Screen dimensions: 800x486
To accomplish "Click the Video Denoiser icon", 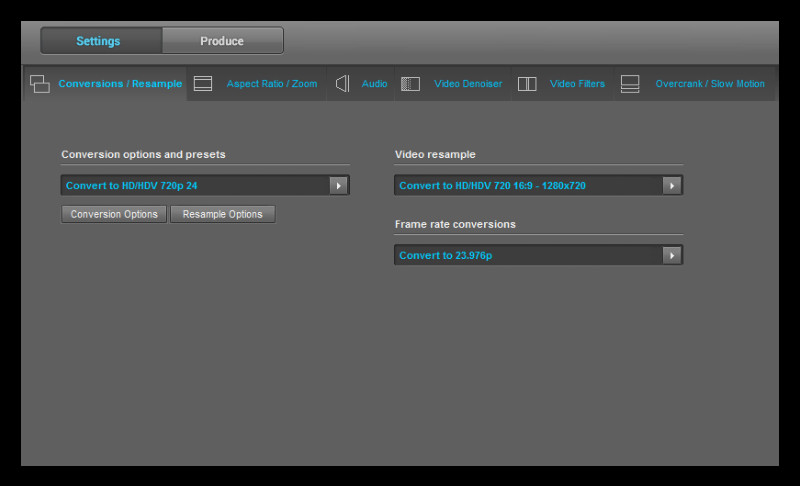I will (x=410, y=84).
